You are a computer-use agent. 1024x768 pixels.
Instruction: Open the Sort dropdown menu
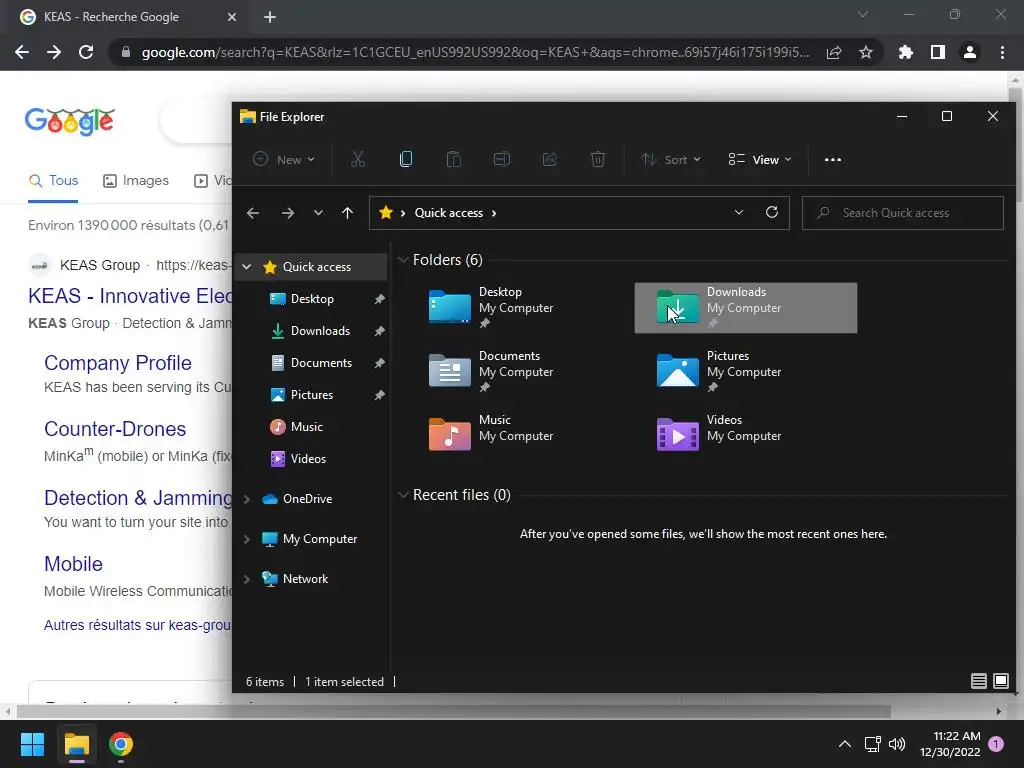click(671, 159)
